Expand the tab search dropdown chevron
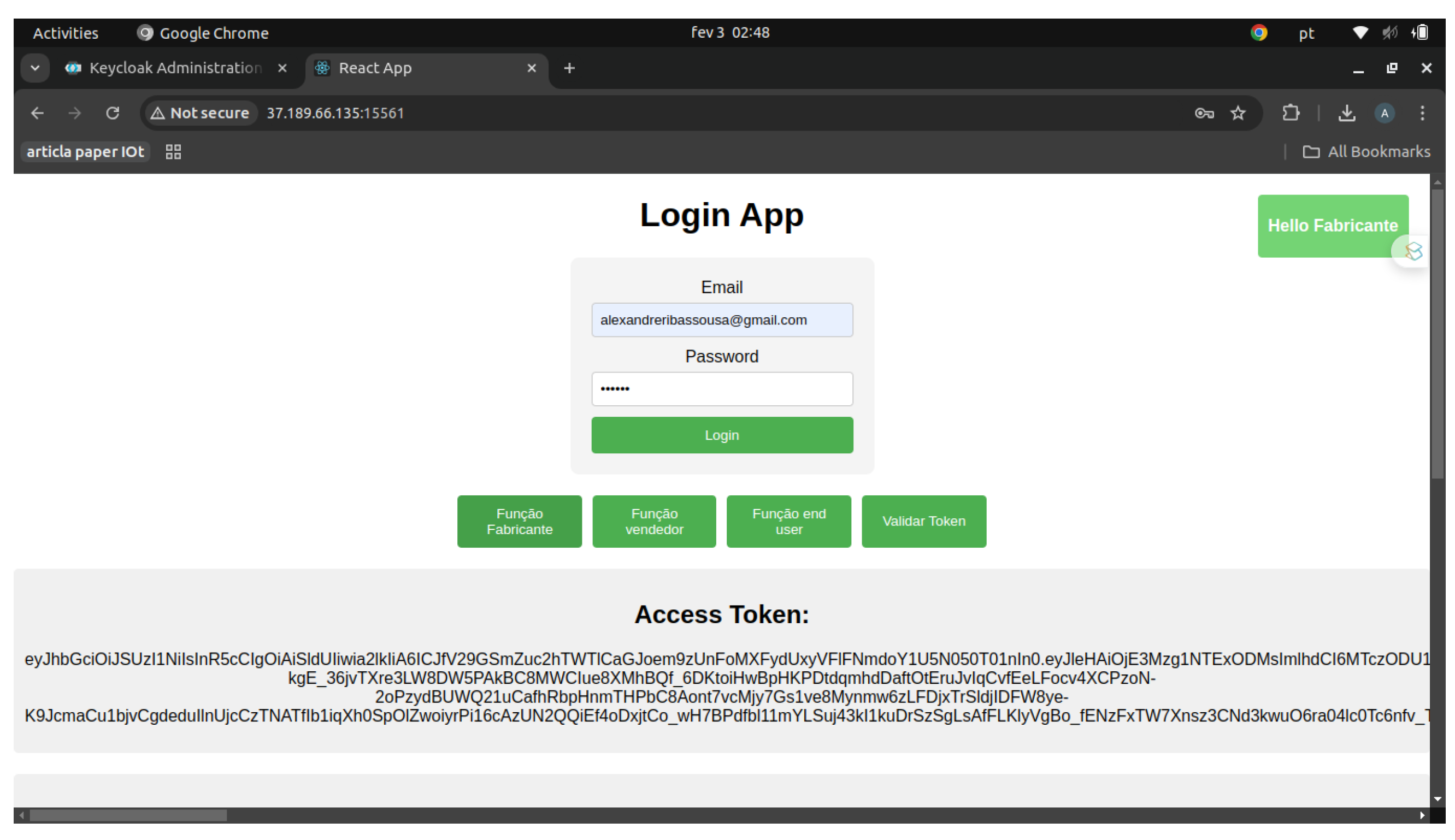Screen dimensions: 1455x840 (35, 68)
